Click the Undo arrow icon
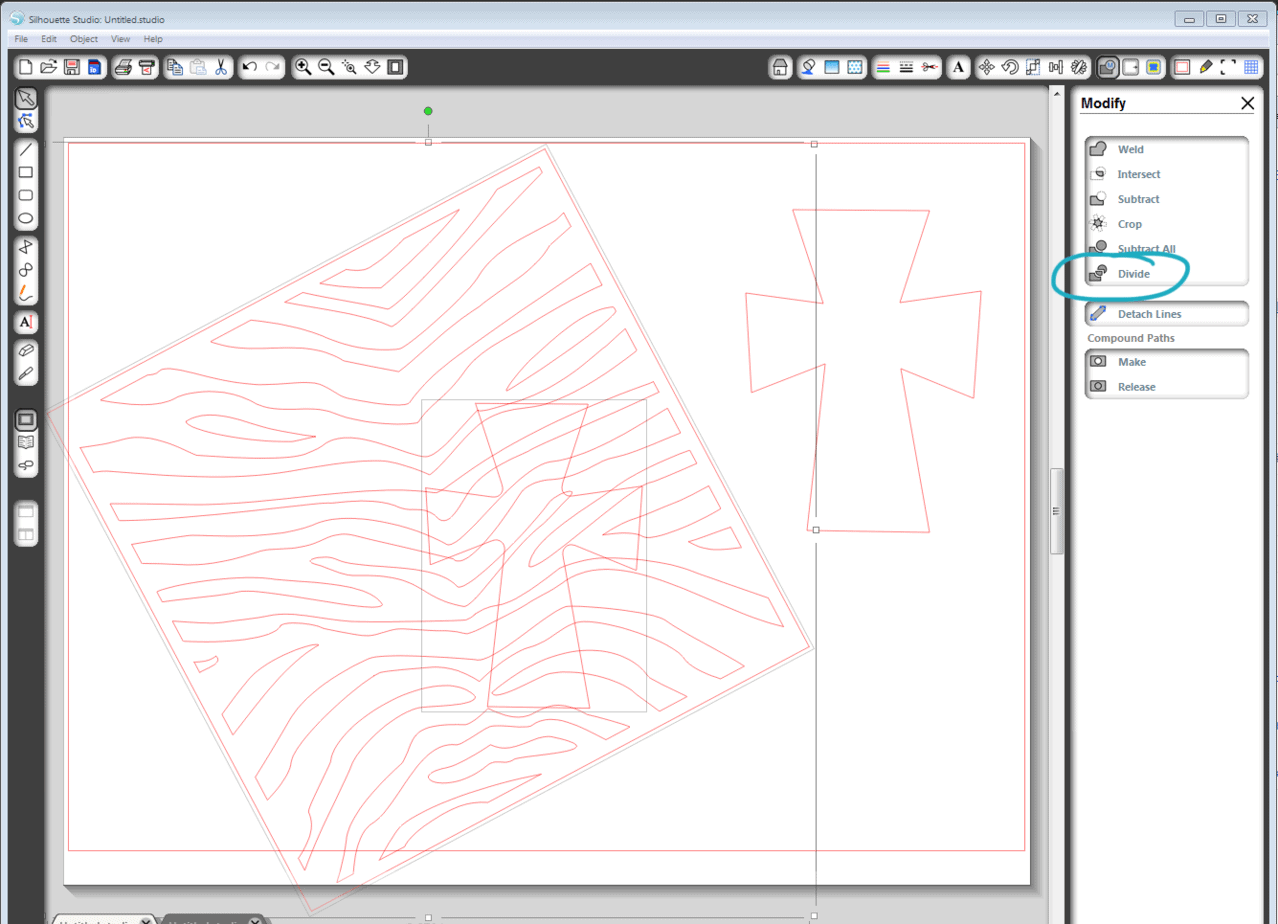 (250, 67)
